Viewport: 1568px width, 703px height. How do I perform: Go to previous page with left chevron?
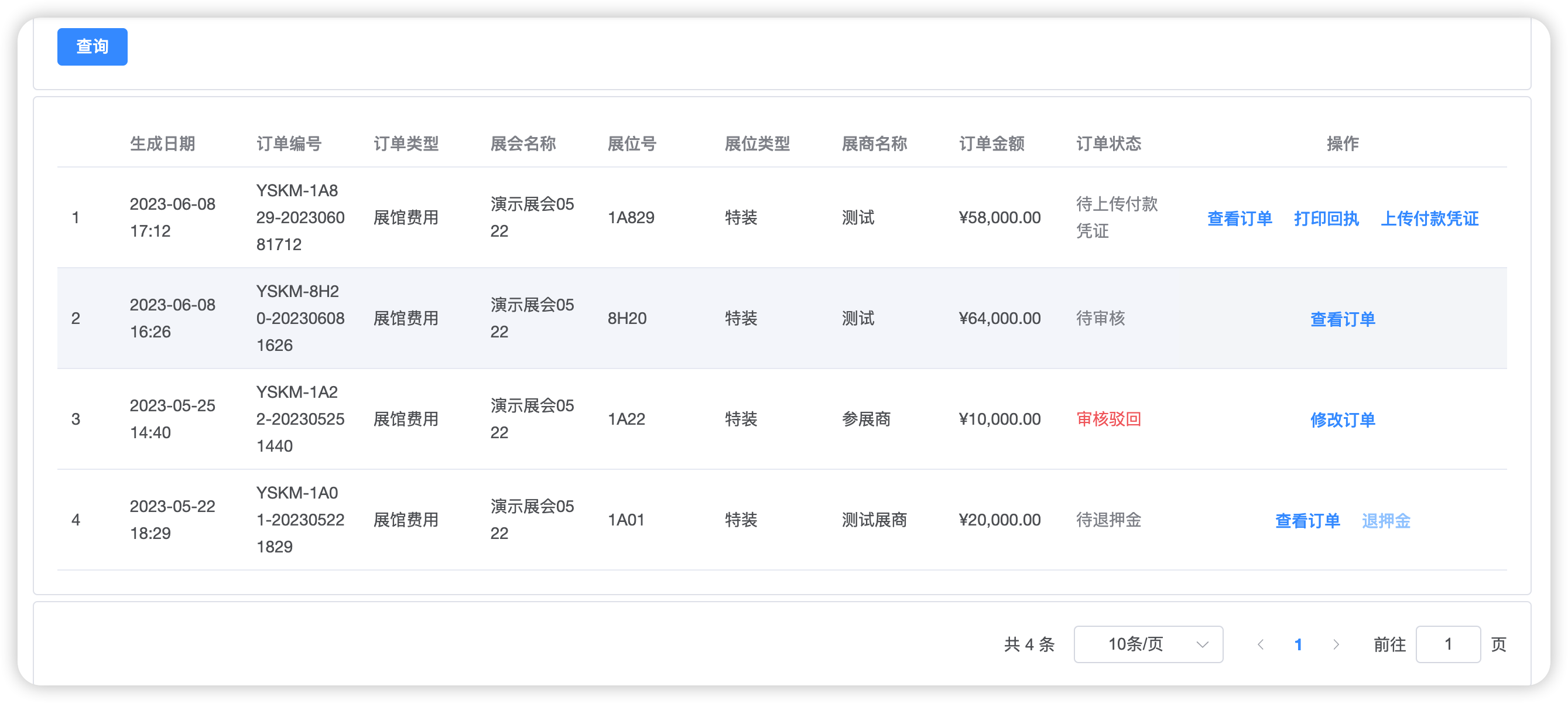pyautogui.click(x=1261, y=644)
